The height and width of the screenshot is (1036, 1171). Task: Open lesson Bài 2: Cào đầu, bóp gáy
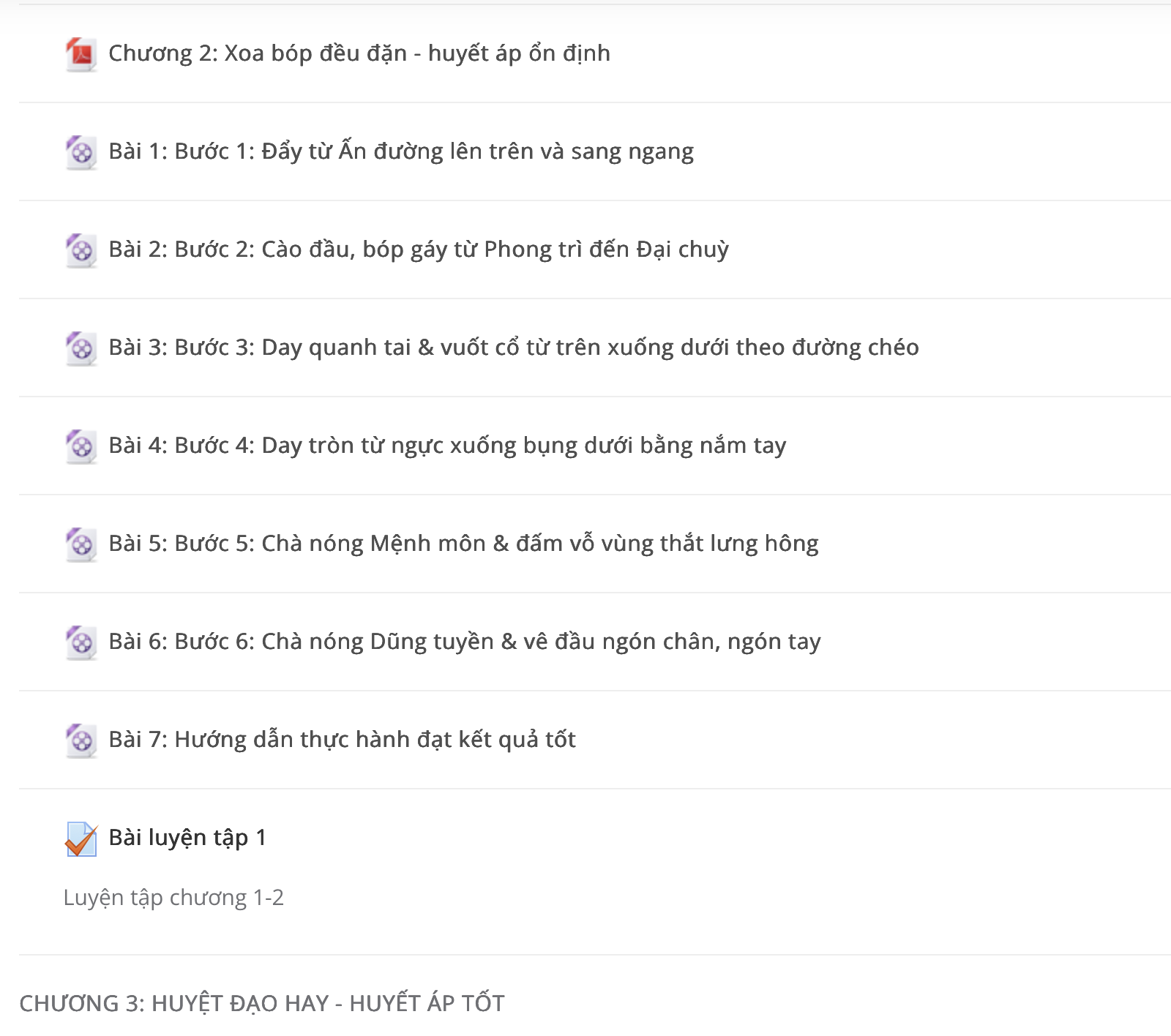coord(419,249)
